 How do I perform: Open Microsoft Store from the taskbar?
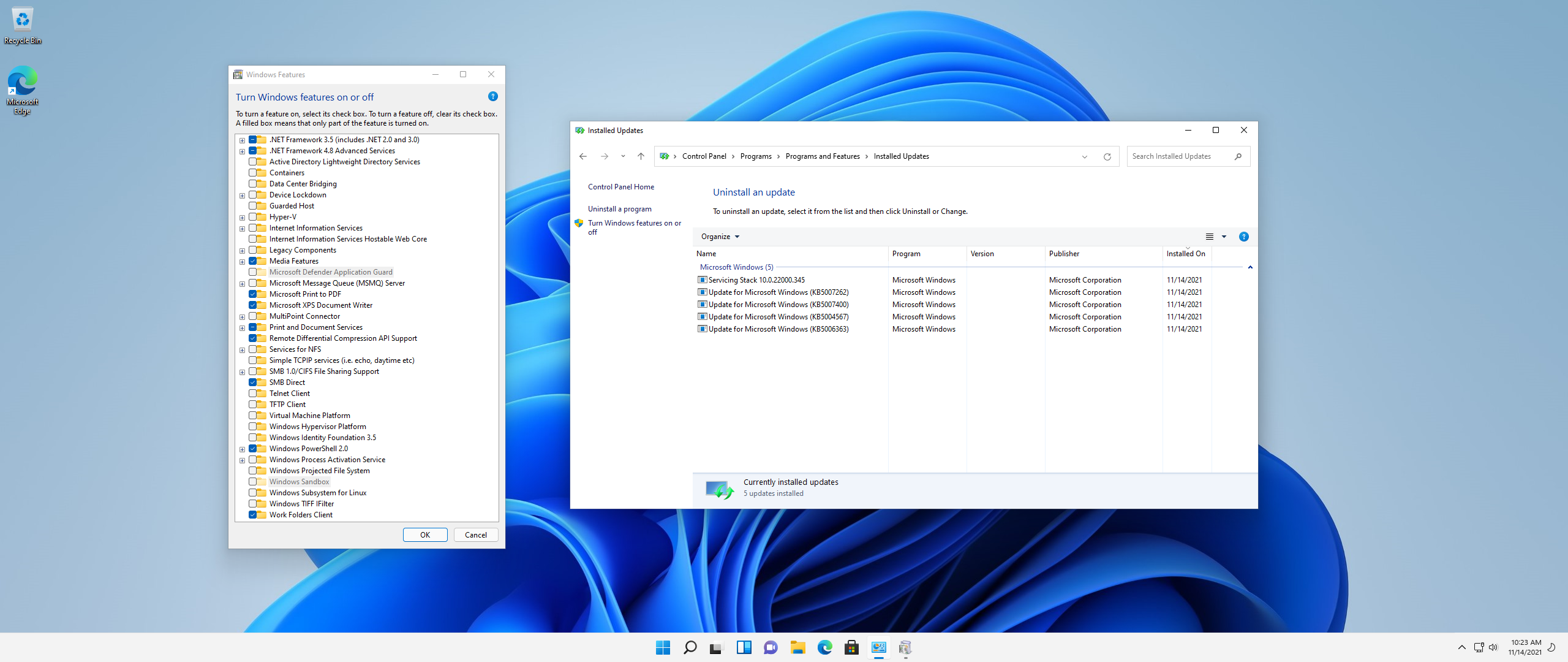(x=851, y=647)
